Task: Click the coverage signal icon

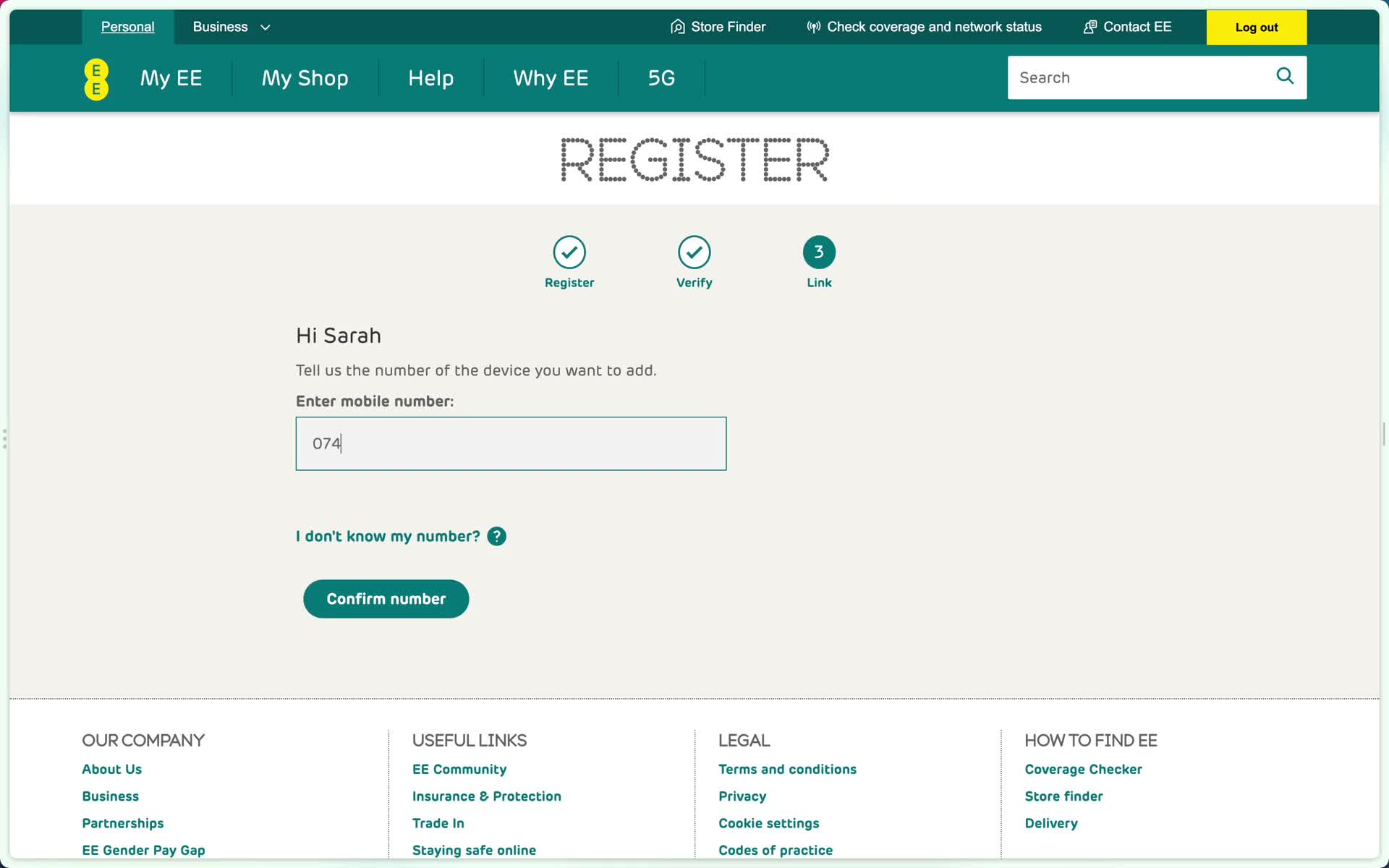Action: [x=814, y=27]
